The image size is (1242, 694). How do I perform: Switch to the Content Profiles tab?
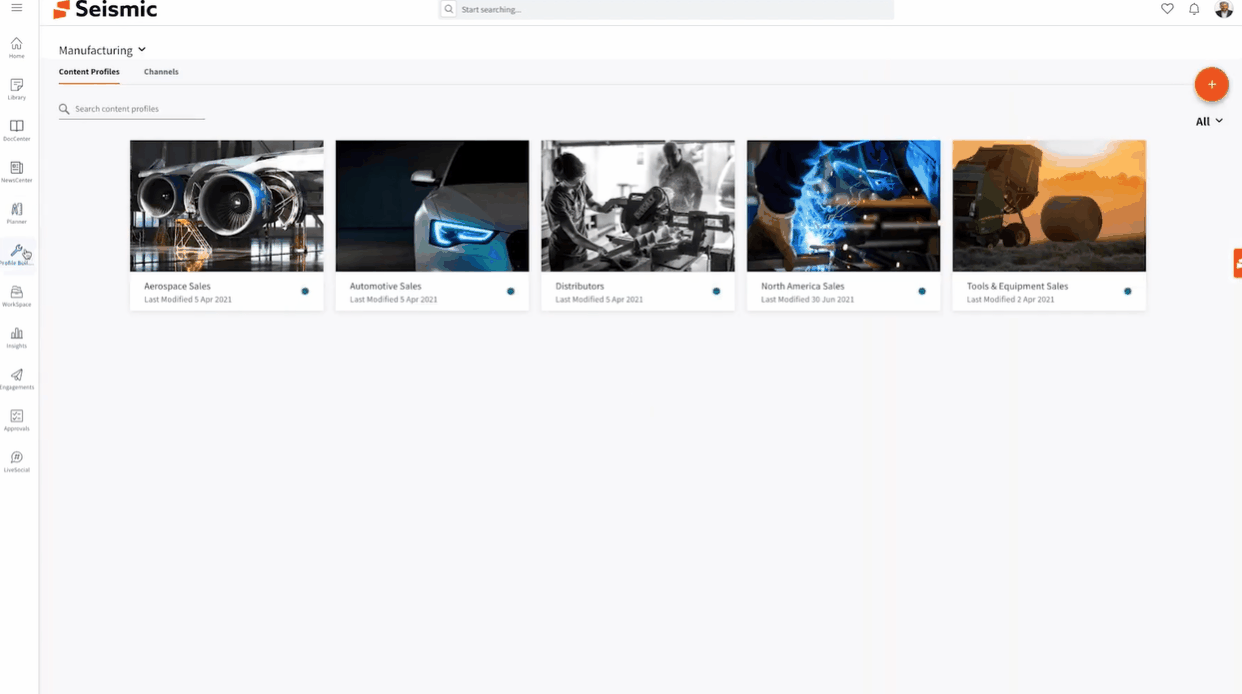point(89,72)
